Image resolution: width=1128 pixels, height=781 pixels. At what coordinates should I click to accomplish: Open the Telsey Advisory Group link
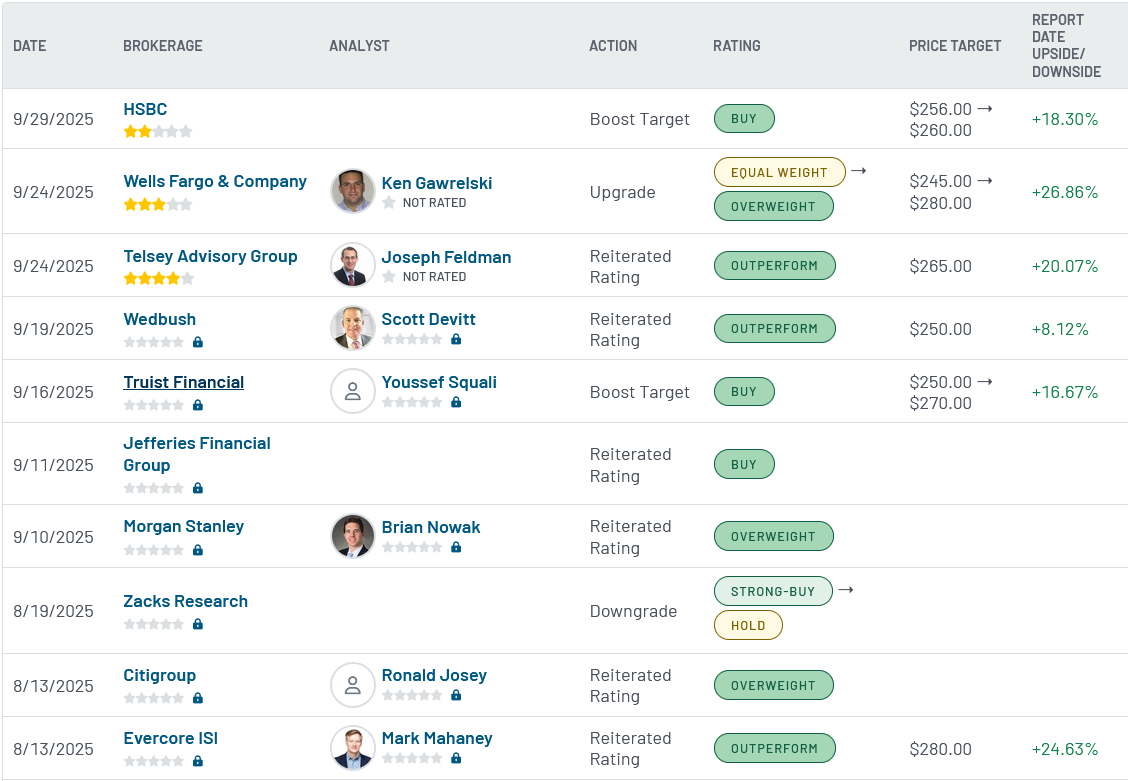pos(210,256)
